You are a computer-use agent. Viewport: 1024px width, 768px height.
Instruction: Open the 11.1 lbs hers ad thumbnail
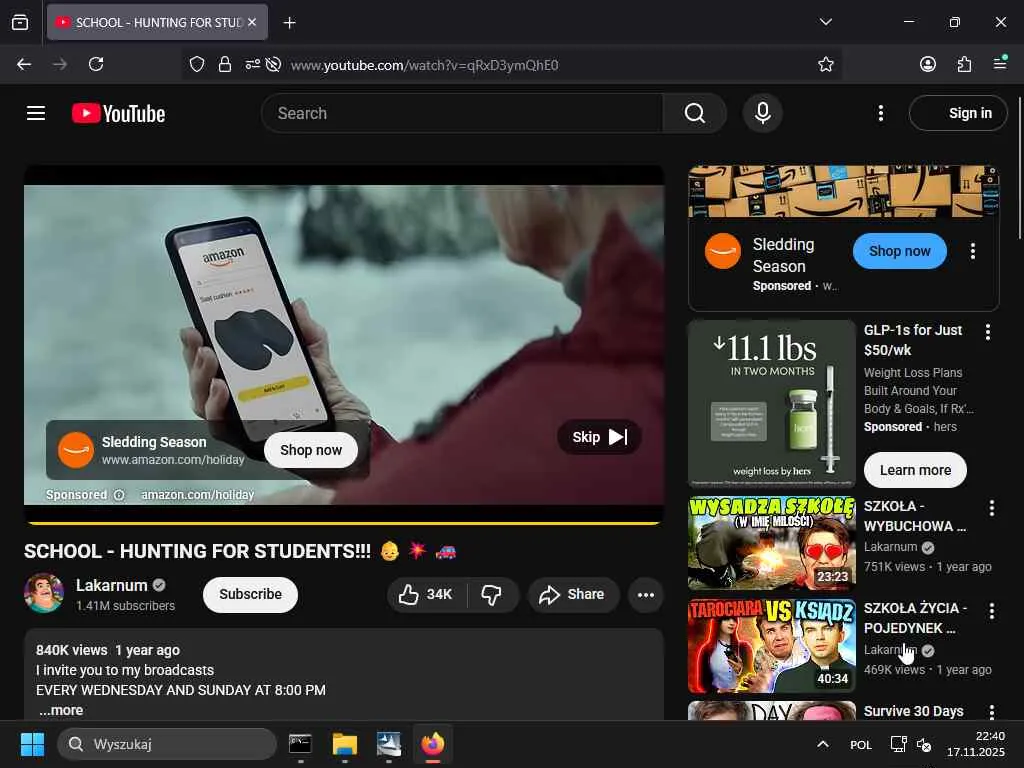(x=772, y=404)
